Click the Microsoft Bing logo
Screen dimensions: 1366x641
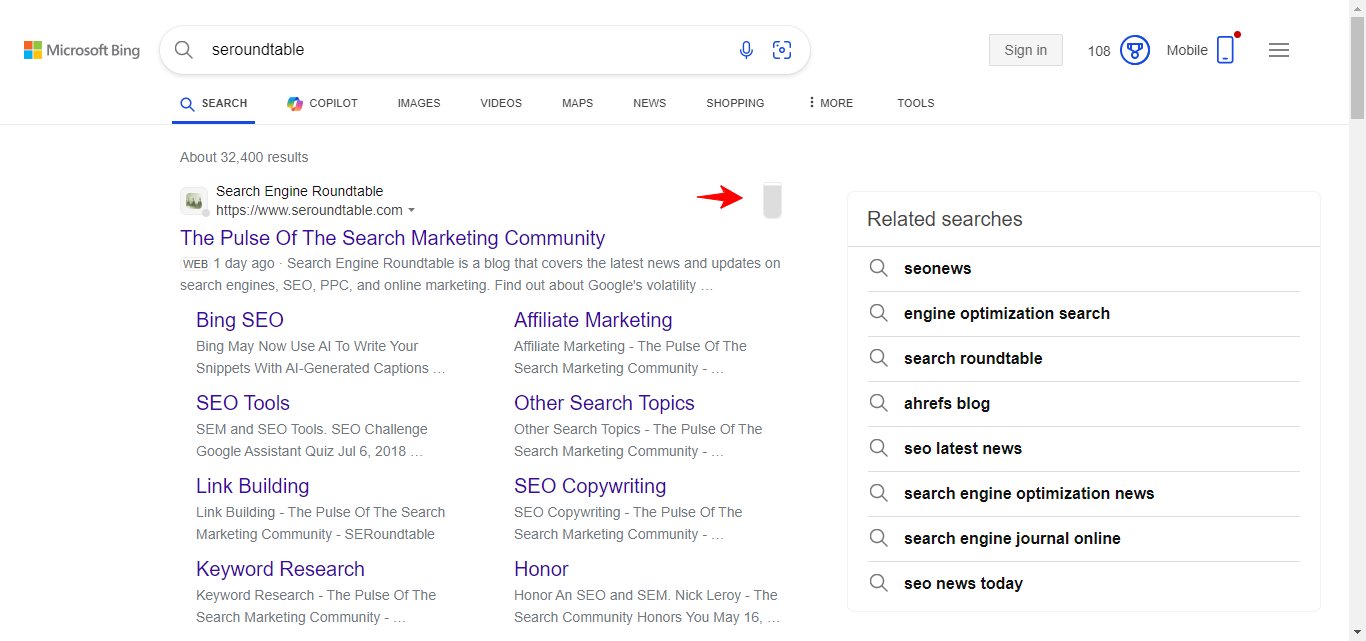(x=81, y=49)
